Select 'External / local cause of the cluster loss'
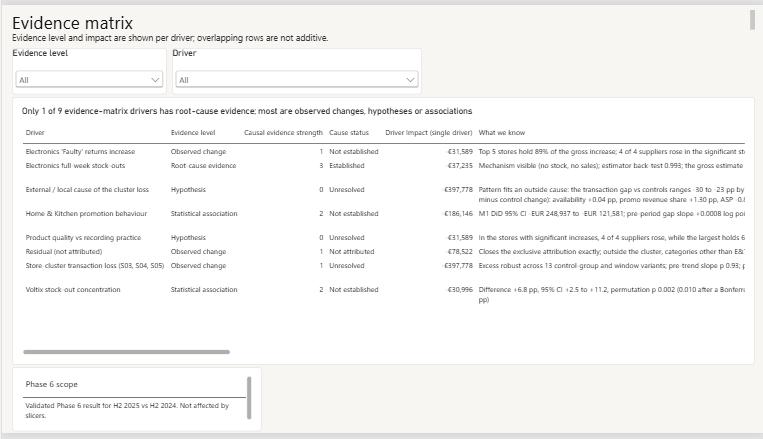Viewport: 763px width, 439px height. tap(87, 189)
